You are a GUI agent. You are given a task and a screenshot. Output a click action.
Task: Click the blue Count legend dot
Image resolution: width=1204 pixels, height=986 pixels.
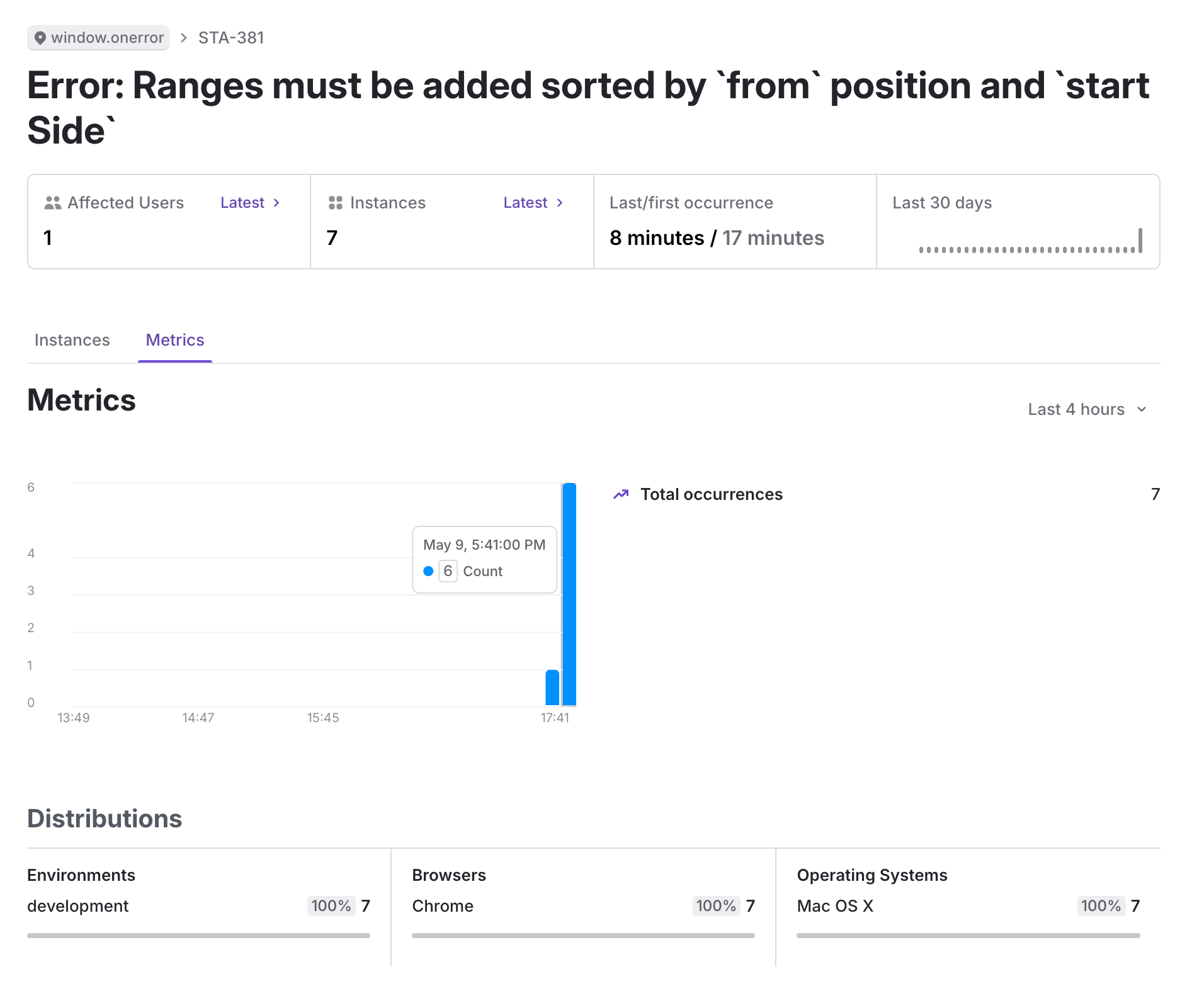pos(428,571)
